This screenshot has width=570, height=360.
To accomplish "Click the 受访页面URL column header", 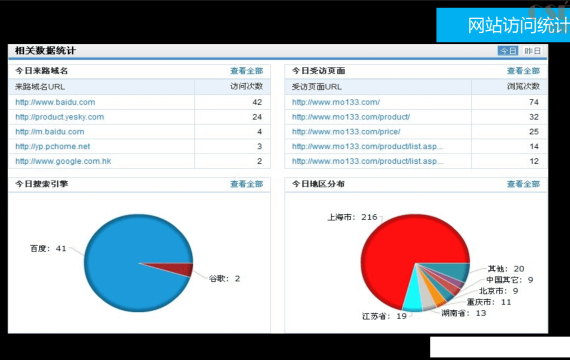I will [317, 87].
